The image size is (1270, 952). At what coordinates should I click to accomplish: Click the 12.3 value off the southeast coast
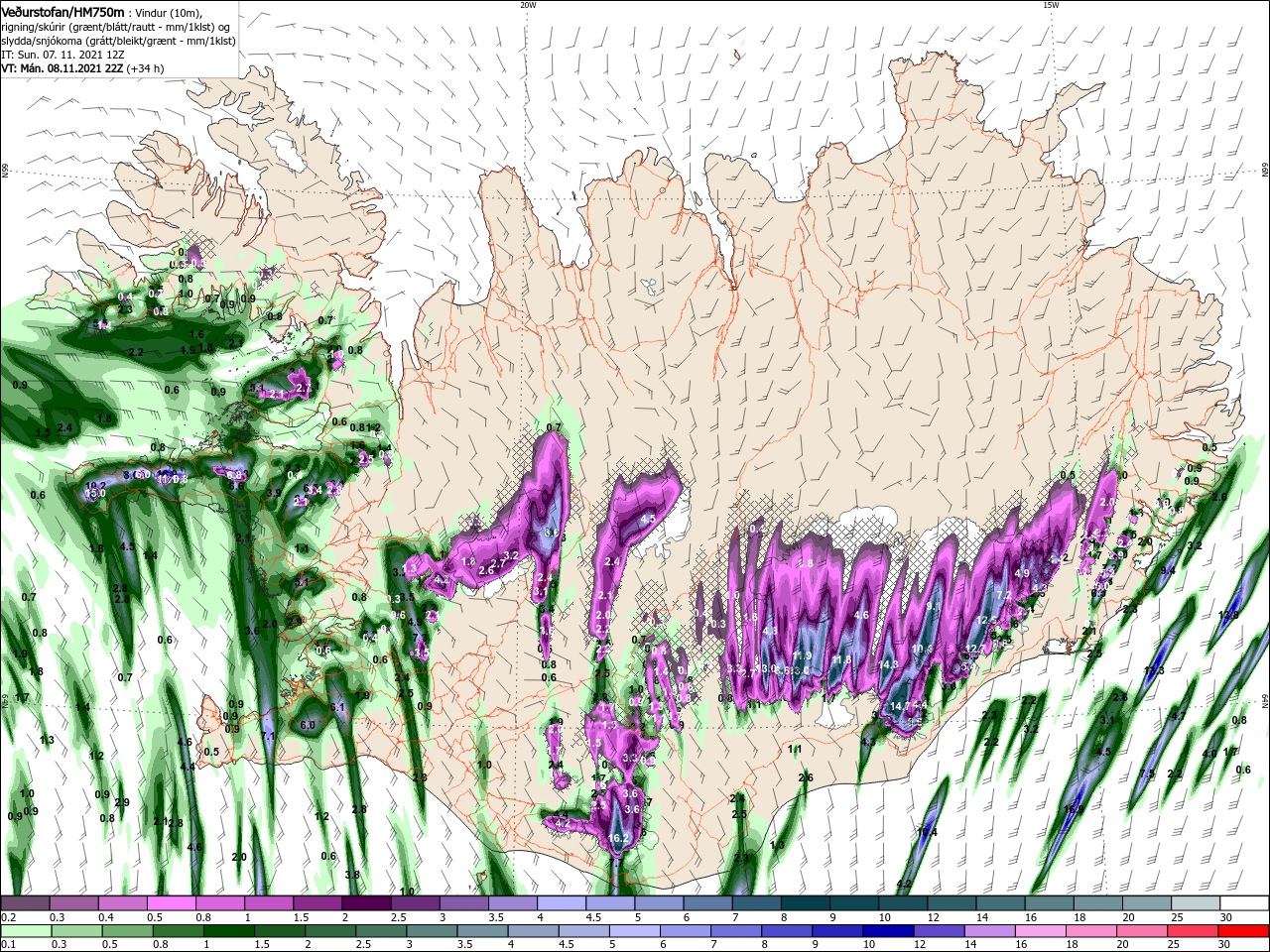1154,671
